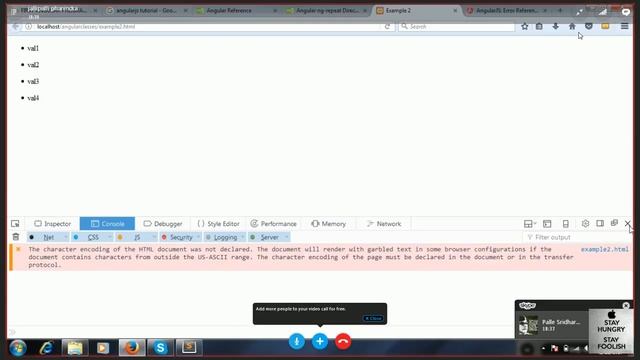Expand Security filter dropdown arrow
This screenshot has width=640, height=360.
[x=198, y=237]
